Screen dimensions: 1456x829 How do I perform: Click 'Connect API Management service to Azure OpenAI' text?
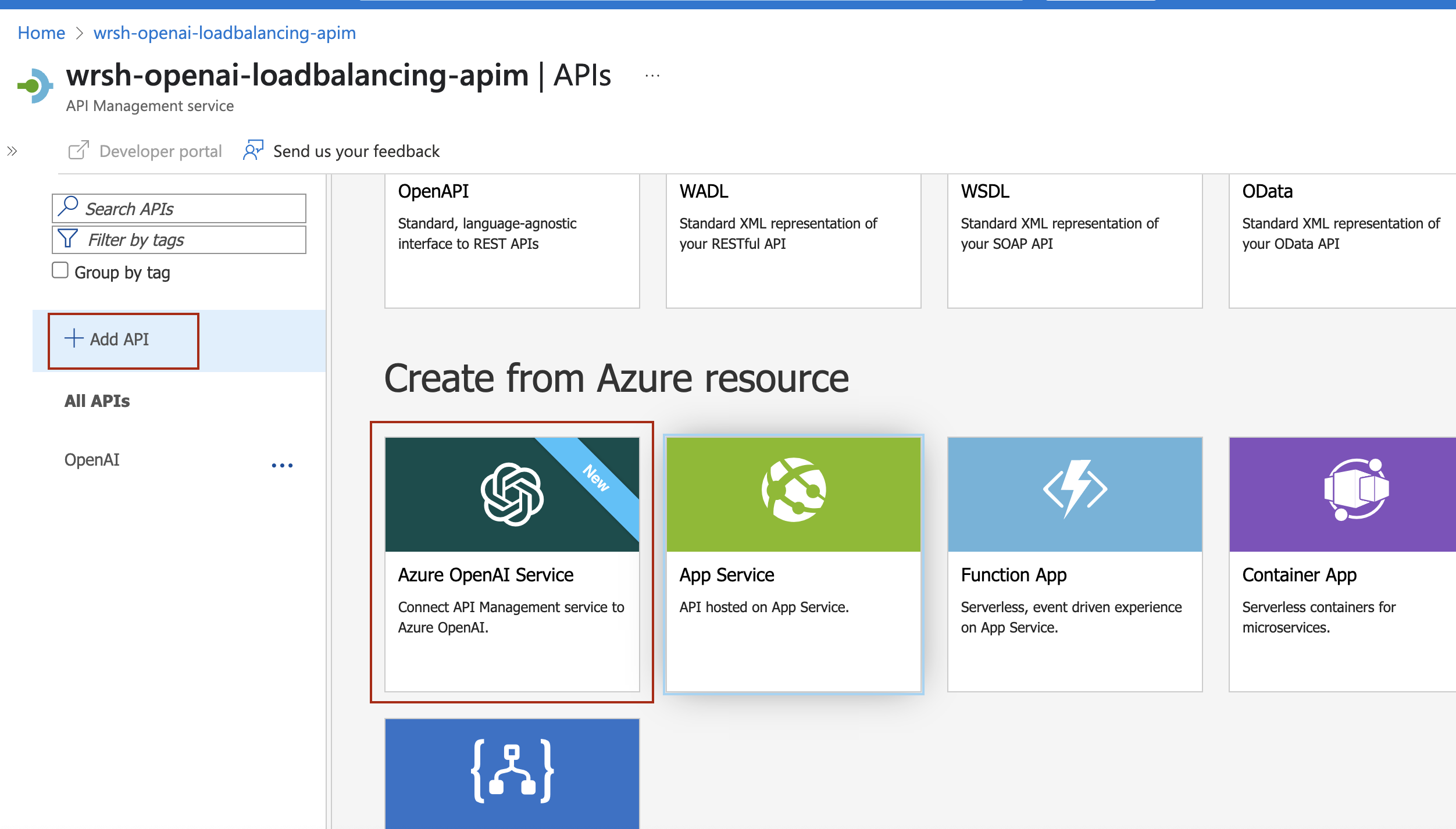click(x=511, y=617)
